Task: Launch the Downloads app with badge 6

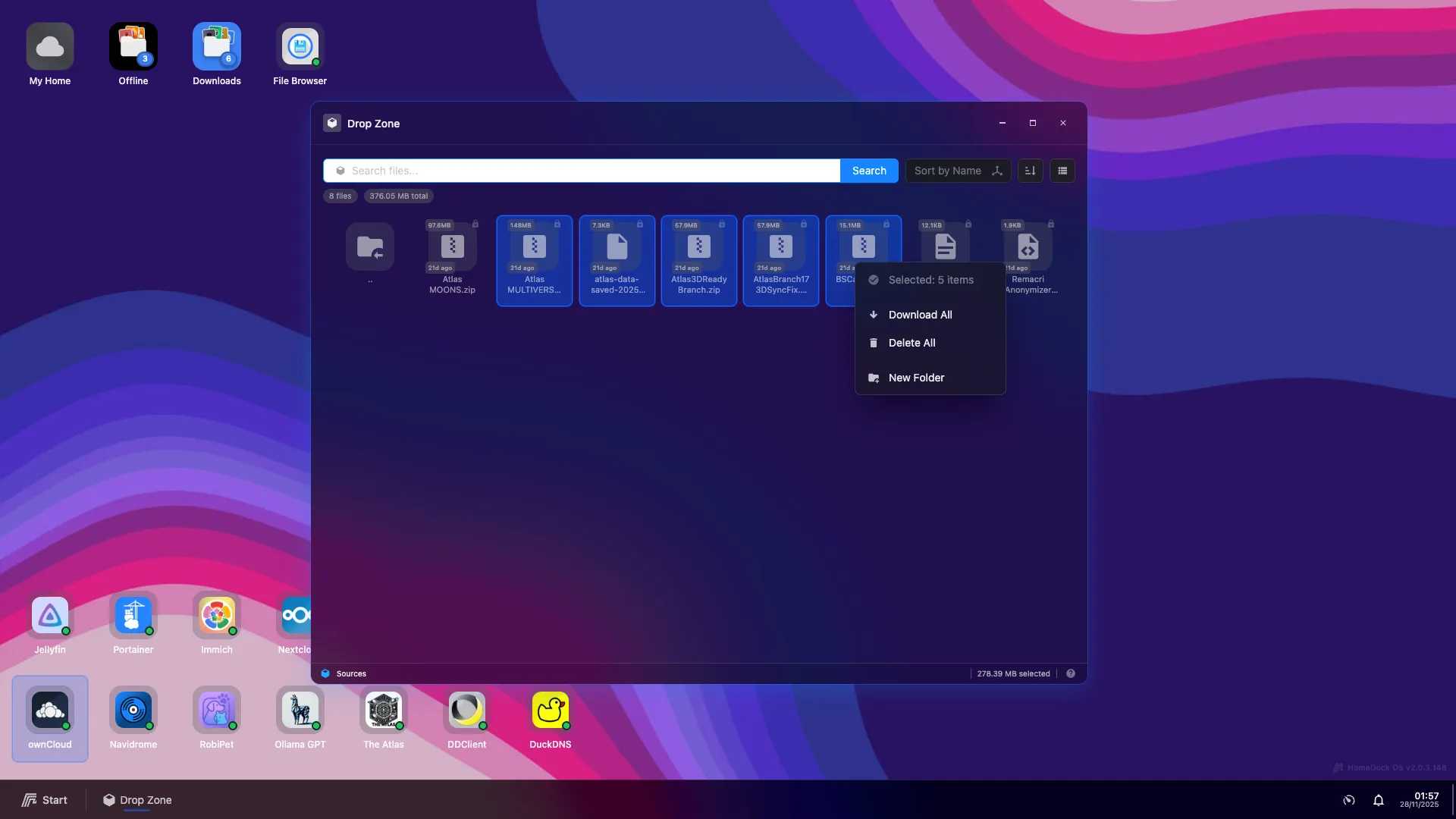Action: pos(217,45)
